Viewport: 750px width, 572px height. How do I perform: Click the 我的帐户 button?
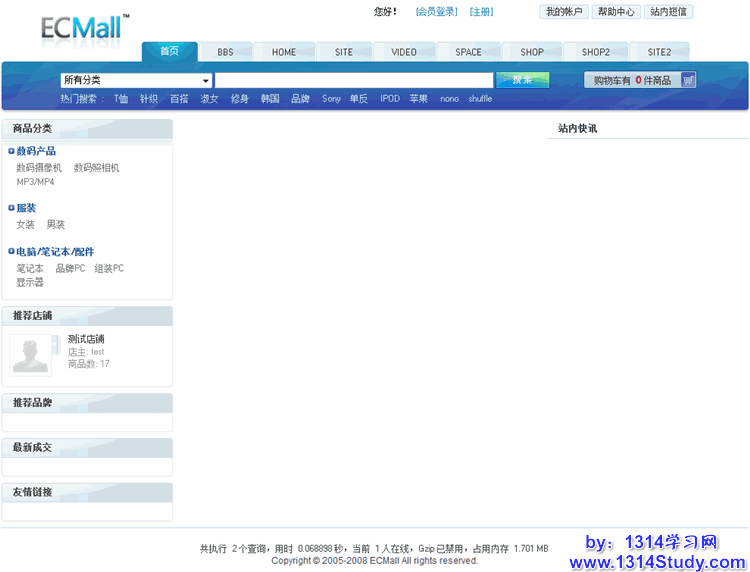point(564,12)
